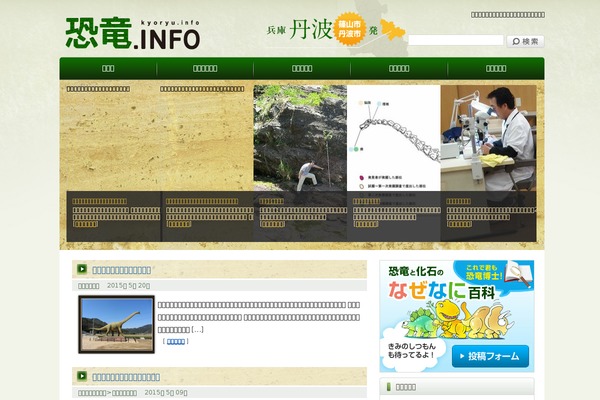600x400 pixels.
Task: Open the second article title dated 2015 5 09
Action: (x=126, y=377)
